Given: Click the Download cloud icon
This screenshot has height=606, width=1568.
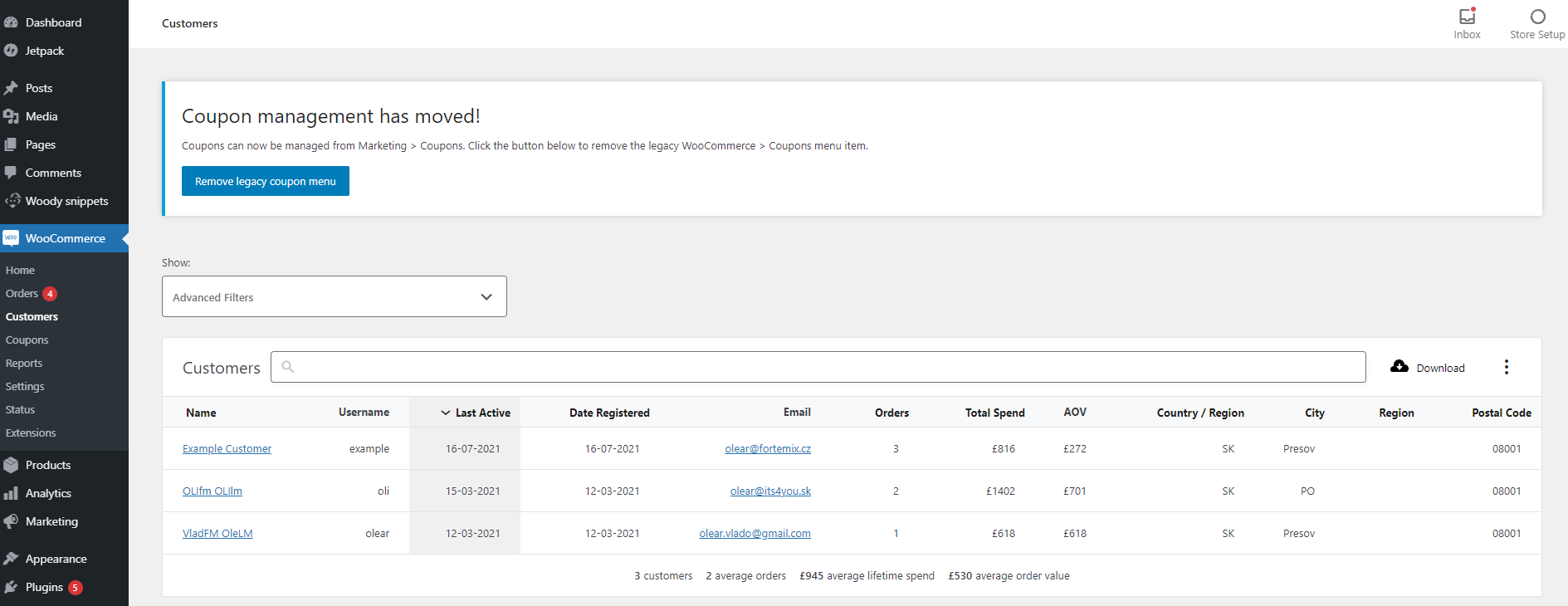Looking at the screenshot, I should pyautogui.click(x=1399, y=366).
